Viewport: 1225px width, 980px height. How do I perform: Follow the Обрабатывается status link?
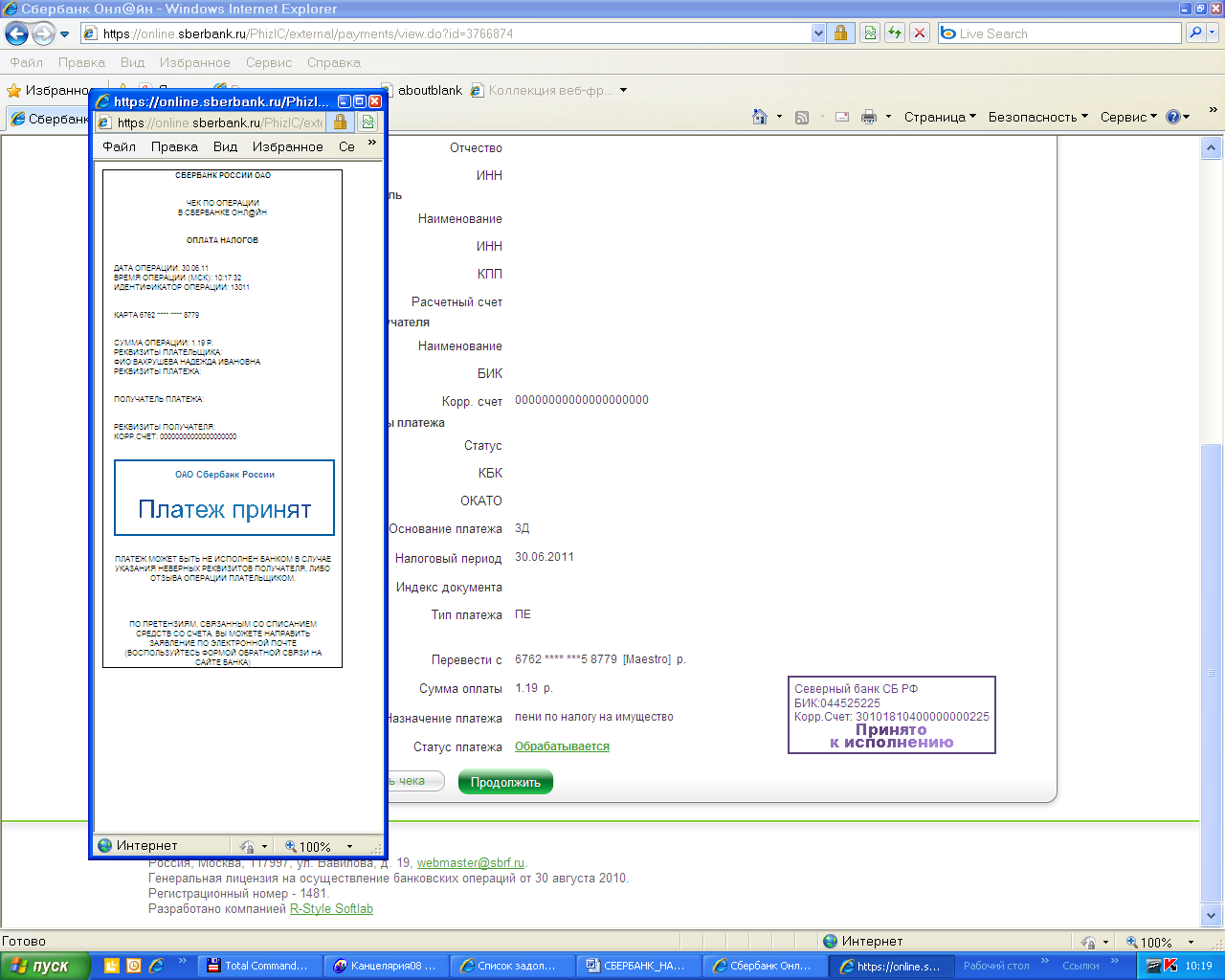562,746
